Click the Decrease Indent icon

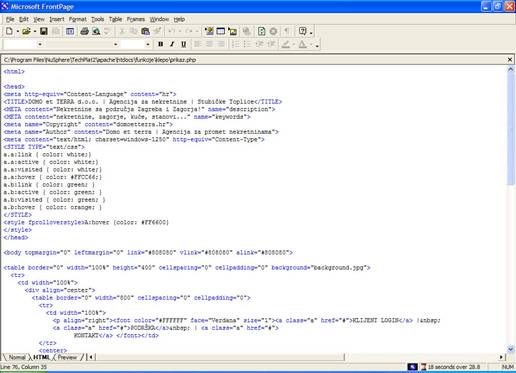(259, 44)
